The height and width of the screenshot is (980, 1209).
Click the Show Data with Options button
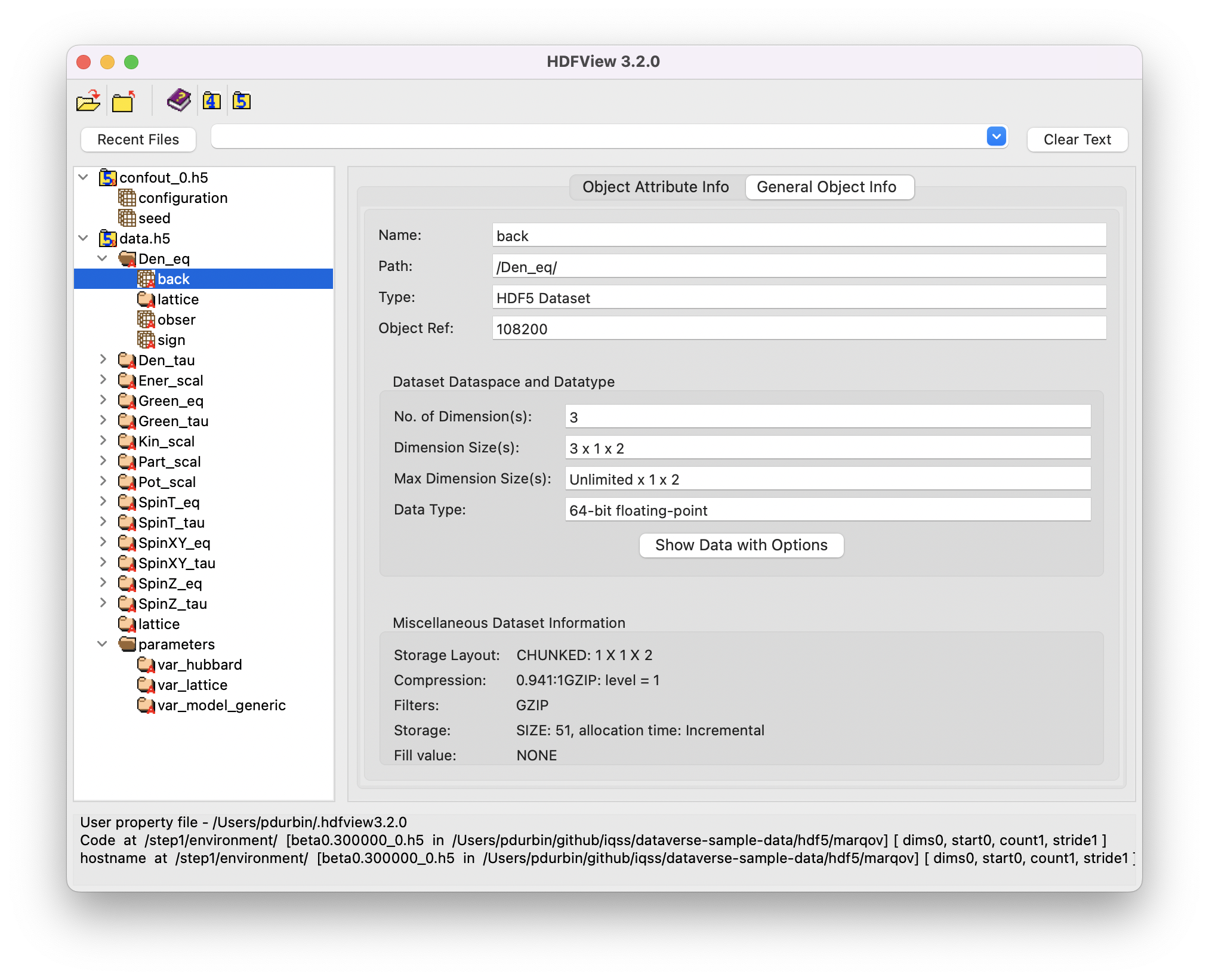[x=741, y=545]
